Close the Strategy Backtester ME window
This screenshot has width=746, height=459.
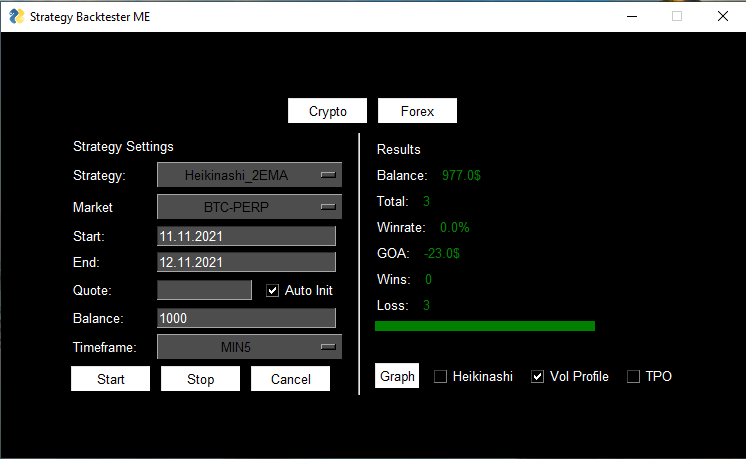tap(722, 16)
